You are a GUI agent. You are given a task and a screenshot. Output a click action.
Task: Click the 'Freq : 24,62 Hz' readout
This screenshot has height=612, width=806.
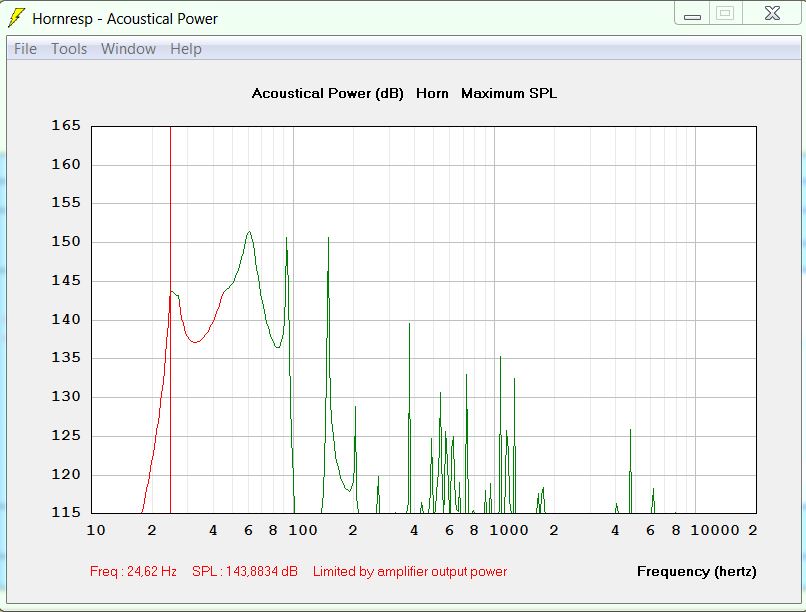pyautogui.click(x=133, y=571)
